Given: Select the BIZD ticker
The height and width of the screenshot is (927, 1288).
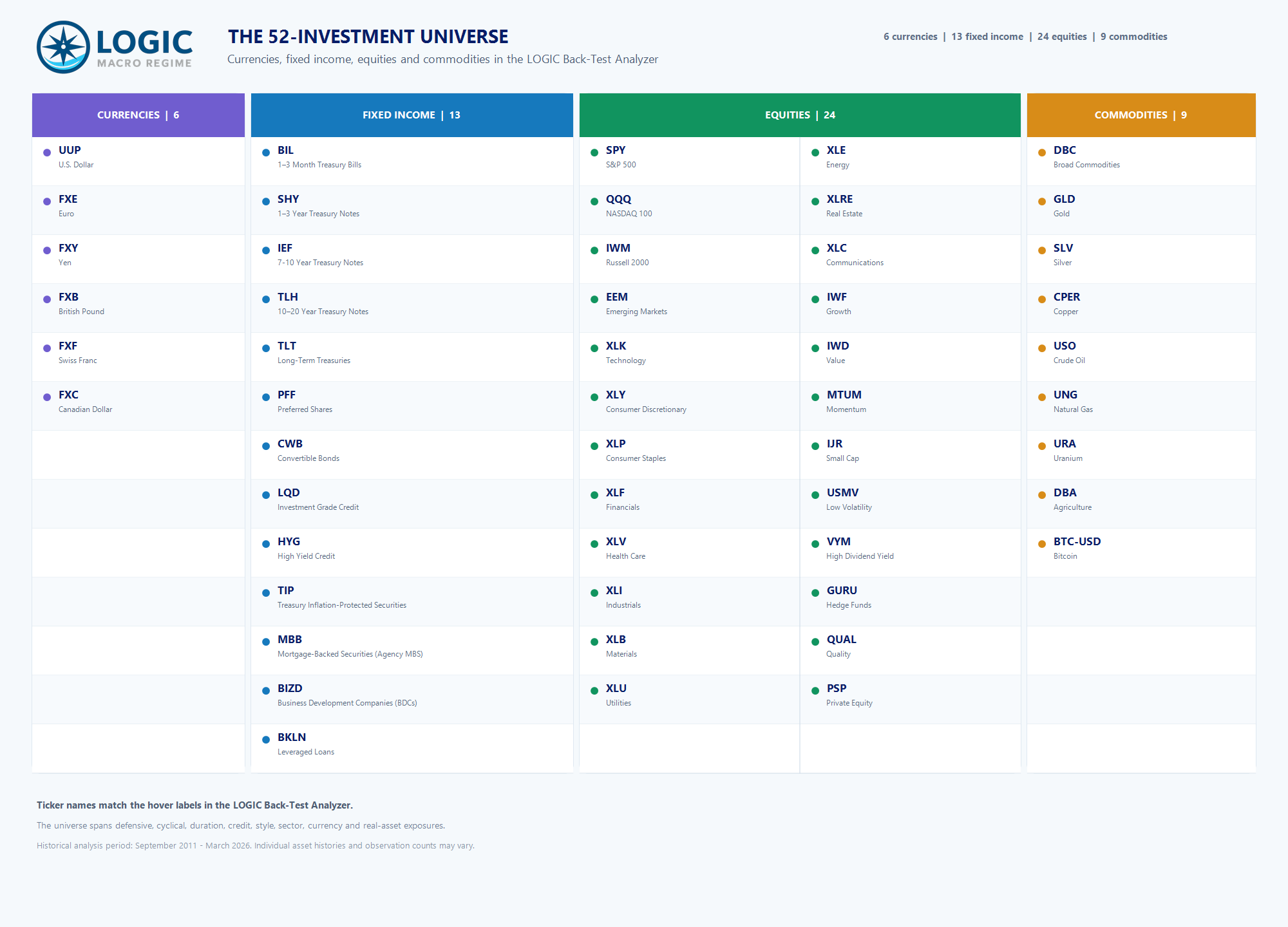Looking at the screenshot, I should [x=290, y=689].
